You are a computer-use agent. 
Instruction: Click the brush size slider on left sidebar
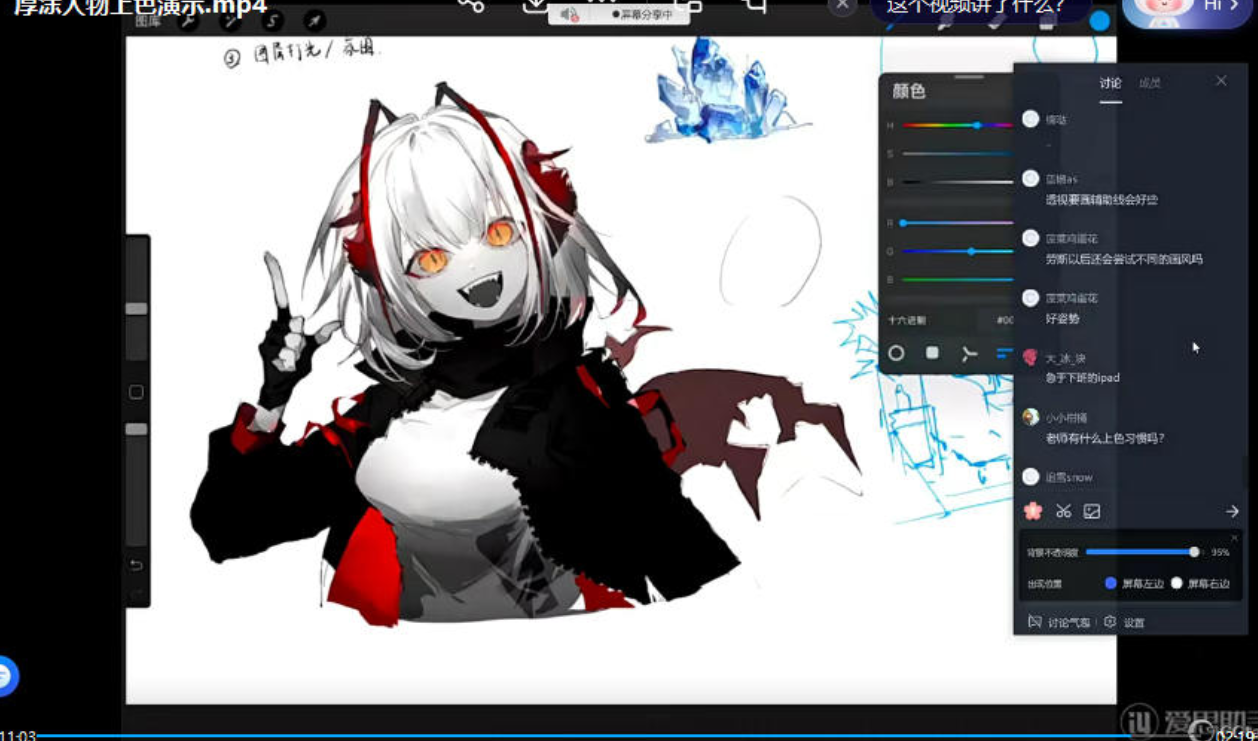tap(137, 300)
